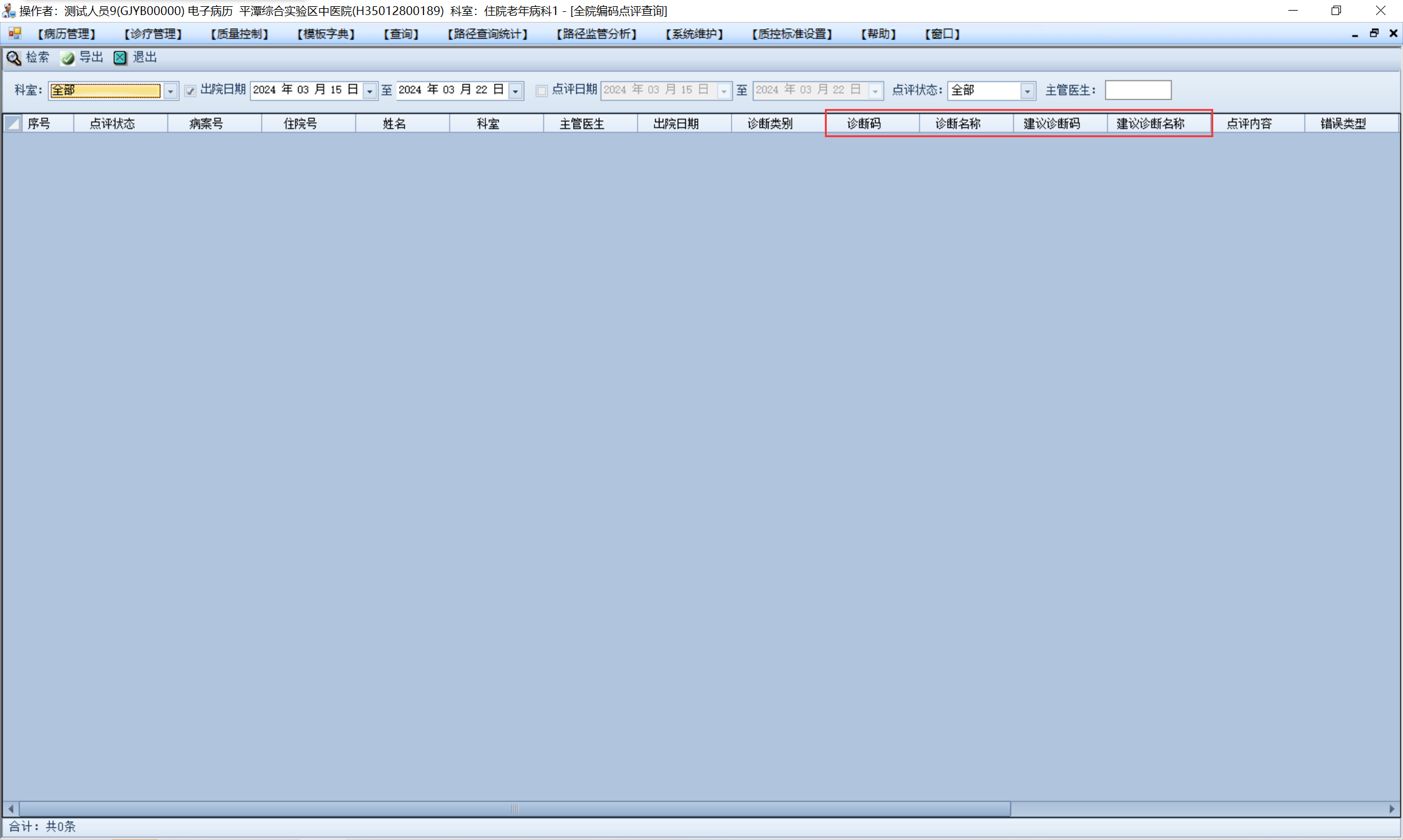Image resolution: width=1403 pixels, height=840 pixels.
Task: Click the 主管医生 input field
Action: point(1137,90)
